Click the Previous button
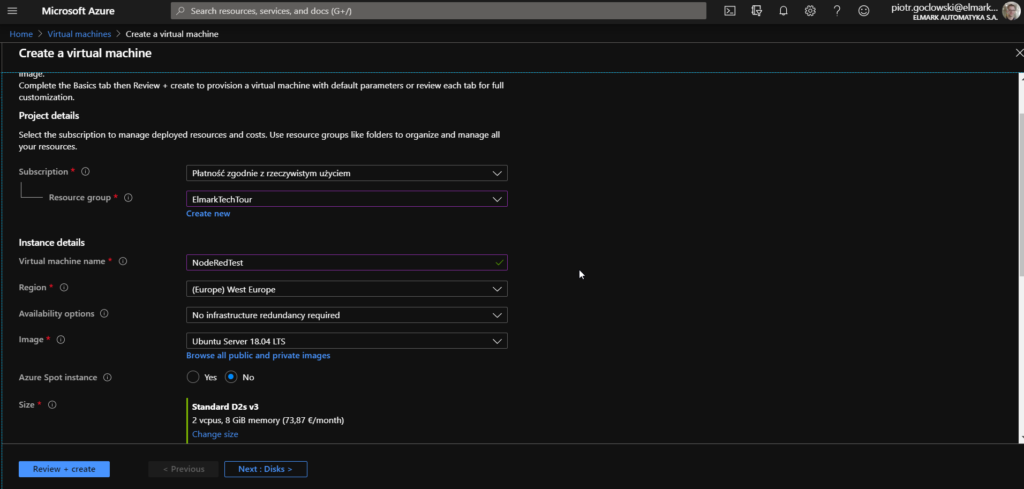 pos(184,469)
